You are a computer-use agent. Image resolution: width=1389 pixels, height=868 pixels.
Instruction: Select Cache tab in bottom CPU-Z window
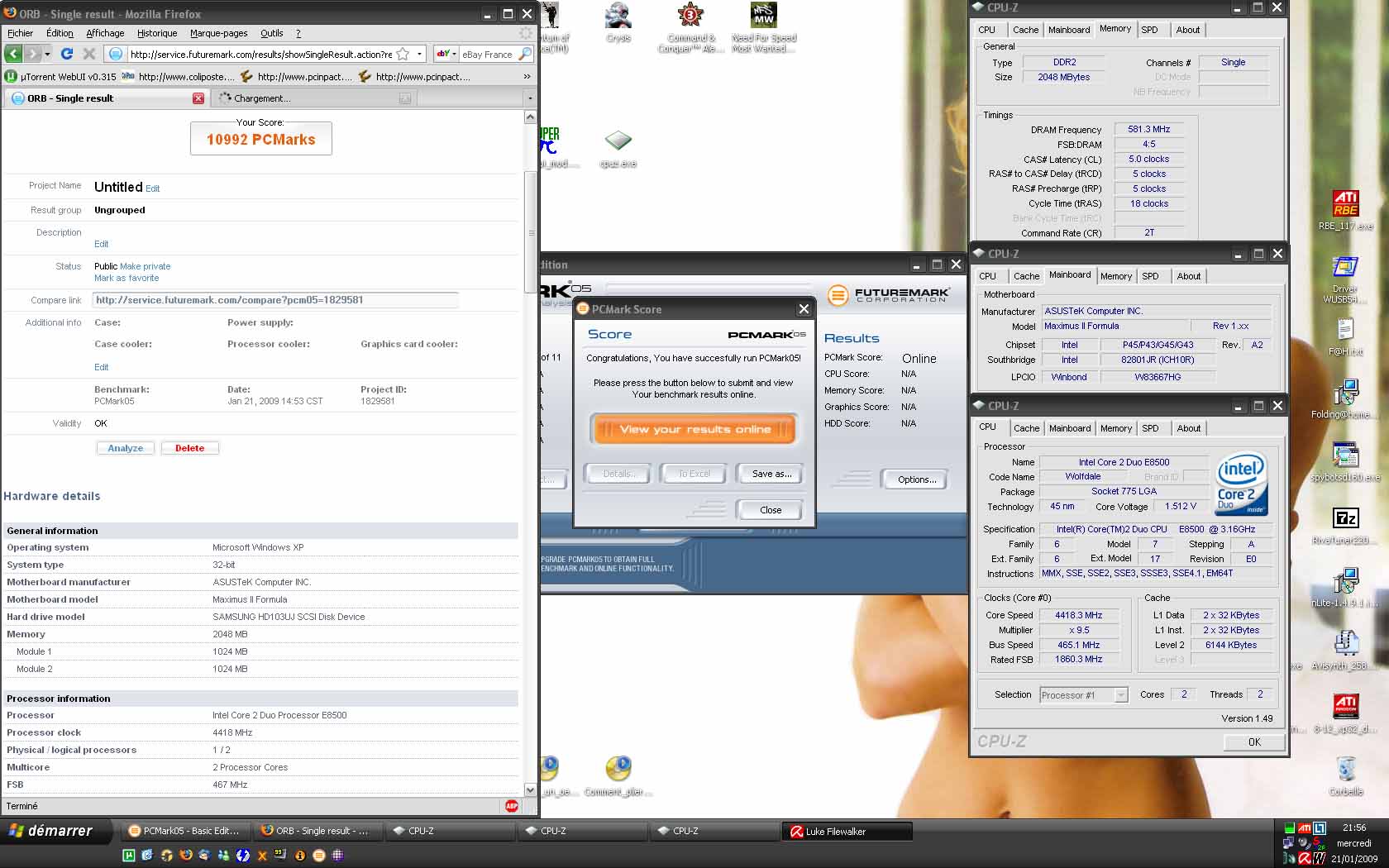tap(1026, 428)
